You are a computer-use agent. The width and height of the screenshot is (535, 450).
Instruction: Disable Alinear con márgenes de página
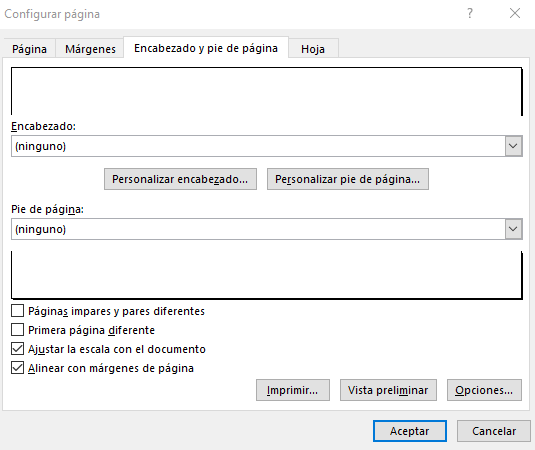click(17, 368)
